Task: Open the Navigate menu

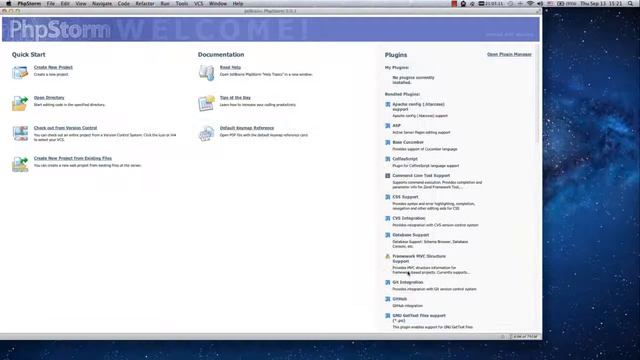Action: (x=102, y=4)
